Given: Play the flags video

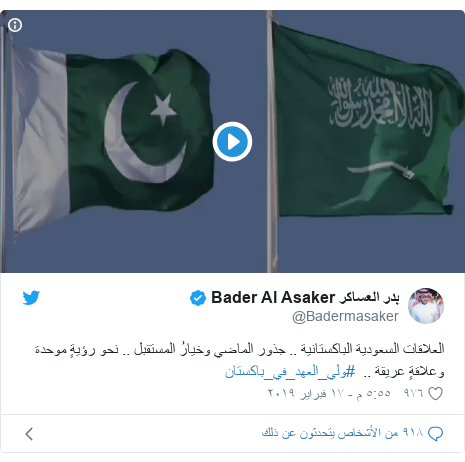Looking at the screenshot, I should 232,142.
